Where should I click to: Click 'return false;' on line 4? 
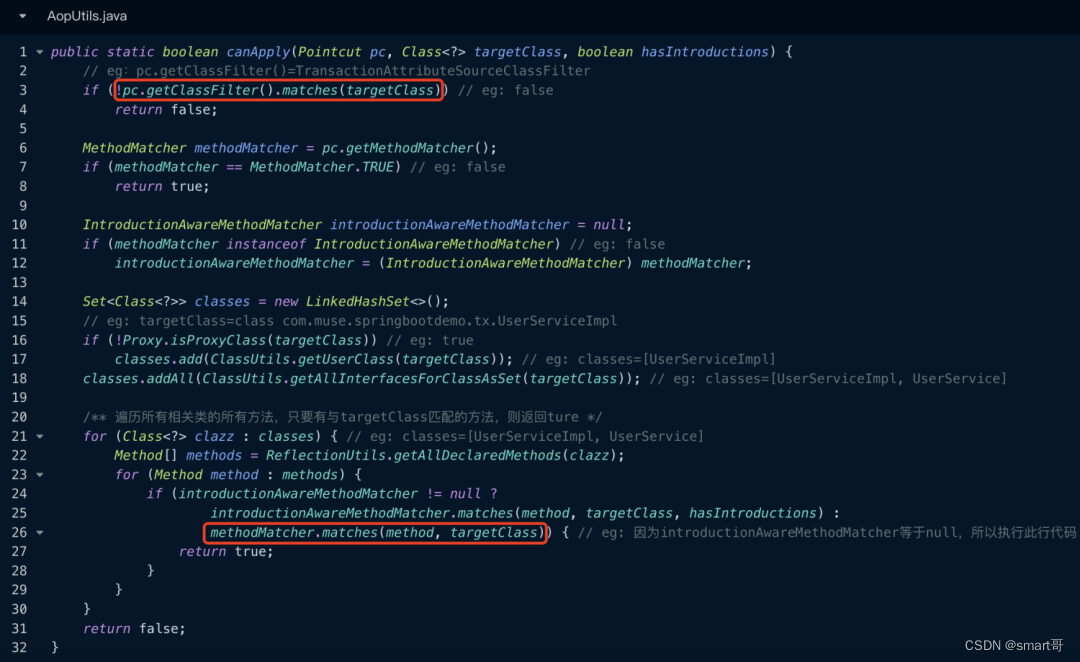[x=165, y=110]
